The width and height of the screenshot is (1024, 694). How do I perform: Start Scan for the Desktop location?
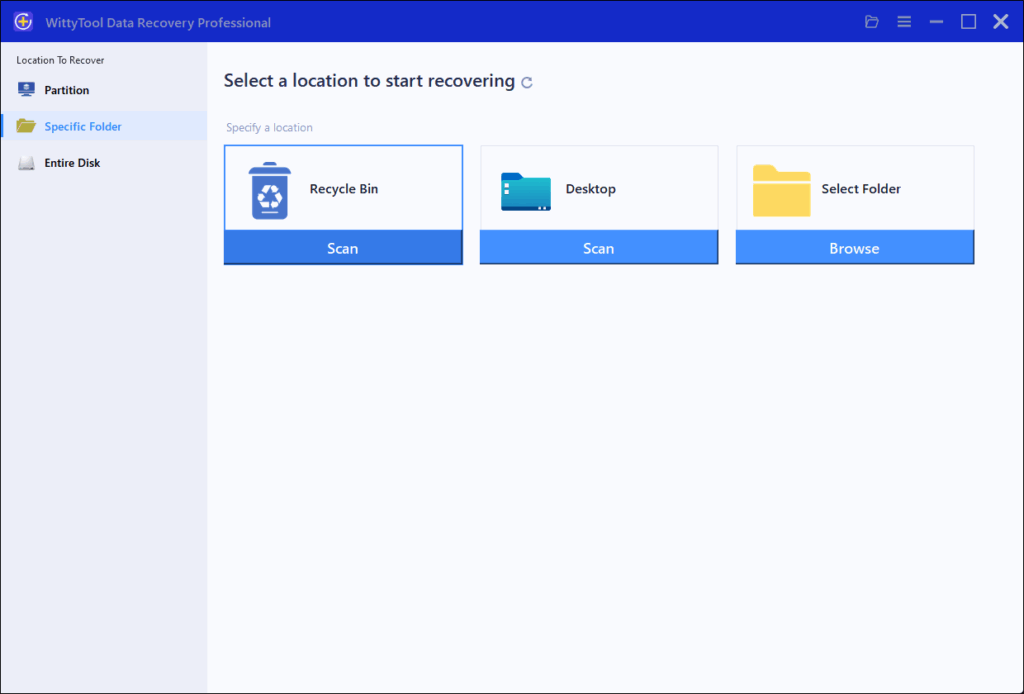point(598,248)
